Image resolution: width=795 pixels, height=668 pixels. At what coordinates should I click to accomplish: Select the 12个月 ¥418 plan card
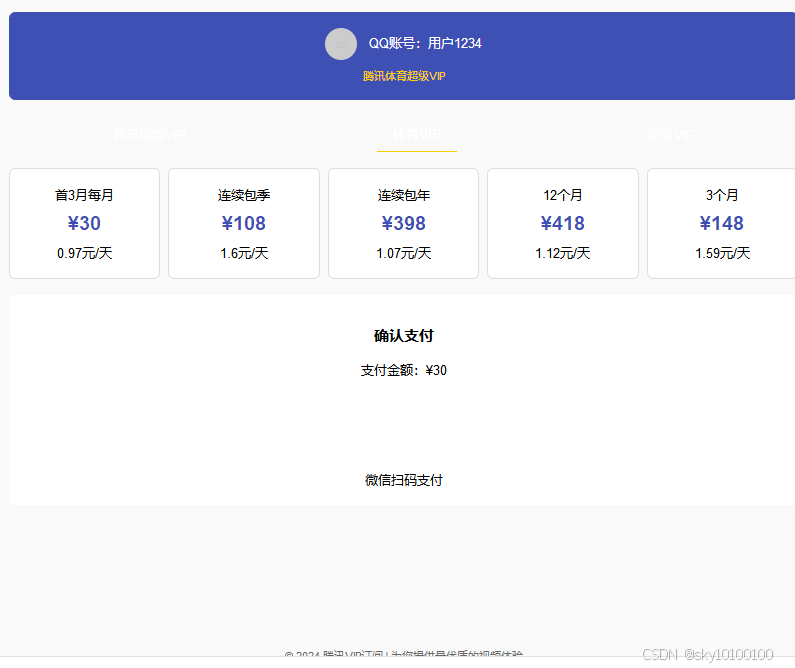tap(563, 224)
